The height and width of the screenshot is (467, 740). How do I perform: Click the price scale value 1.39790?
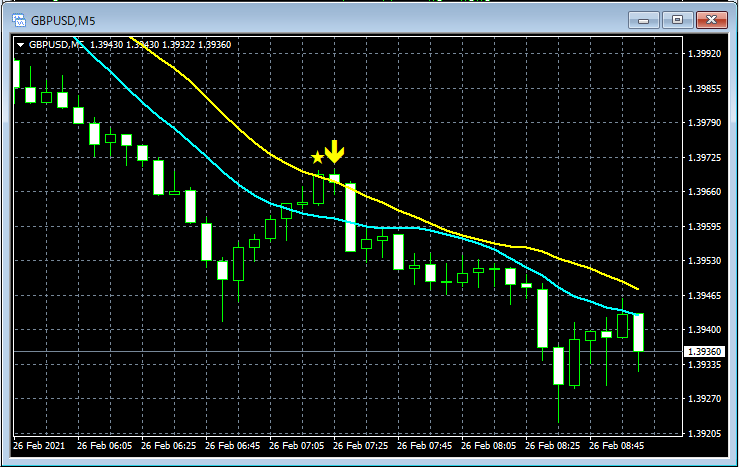705,123
